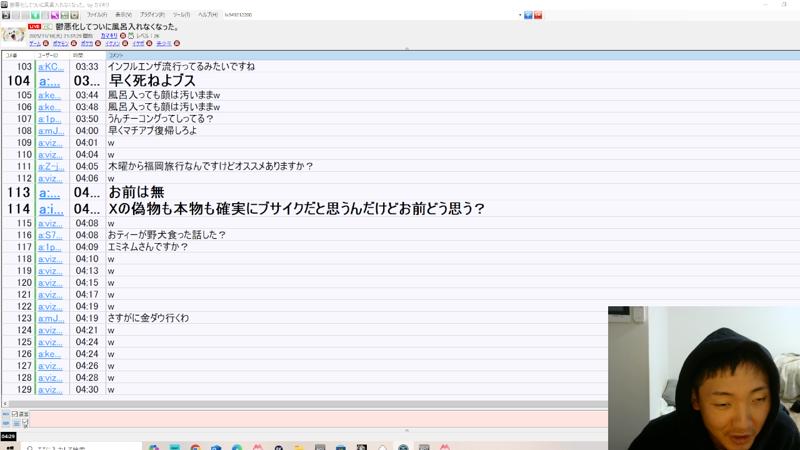Click the webcam overlay of the streamer
Image resolution: width=800 pixels, height=450 pixels.
(704, 378)
